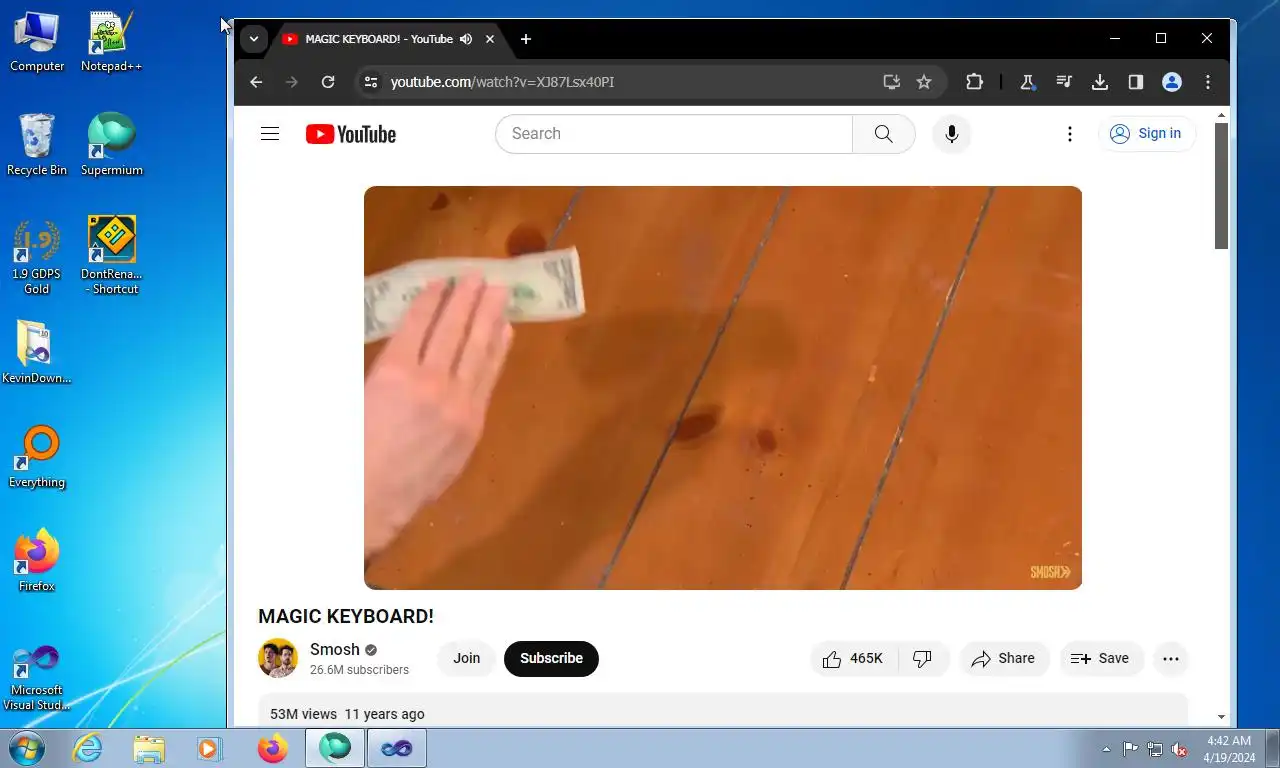This screenshot has height=768, width=1280.
Task: Open media controls in browser toolbar
Action: coord(1064,82)
